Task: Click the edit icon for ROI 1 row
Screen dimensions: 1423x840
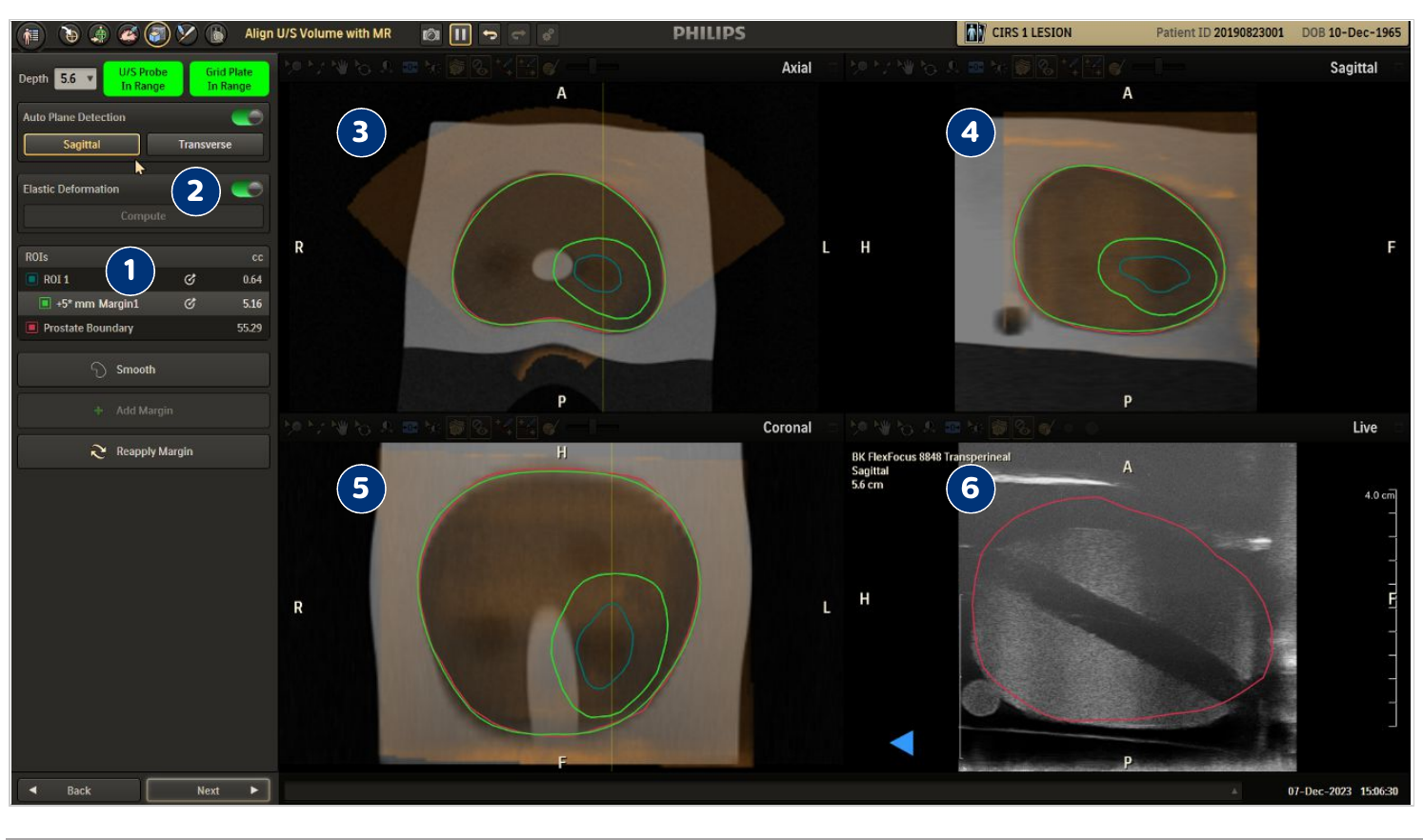Action: 190,279
